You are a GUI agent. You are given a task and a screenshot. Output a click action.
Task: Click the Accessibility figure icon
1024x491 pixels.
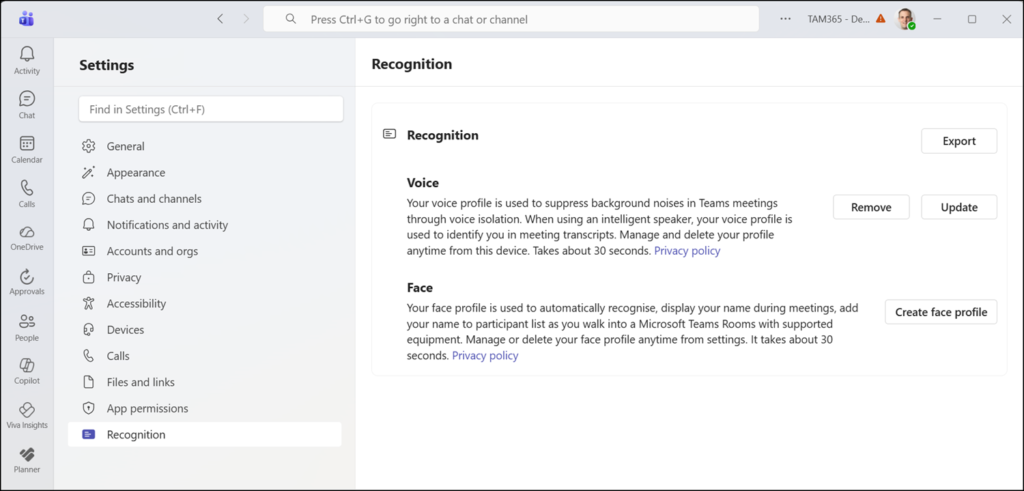coord(89,304)
